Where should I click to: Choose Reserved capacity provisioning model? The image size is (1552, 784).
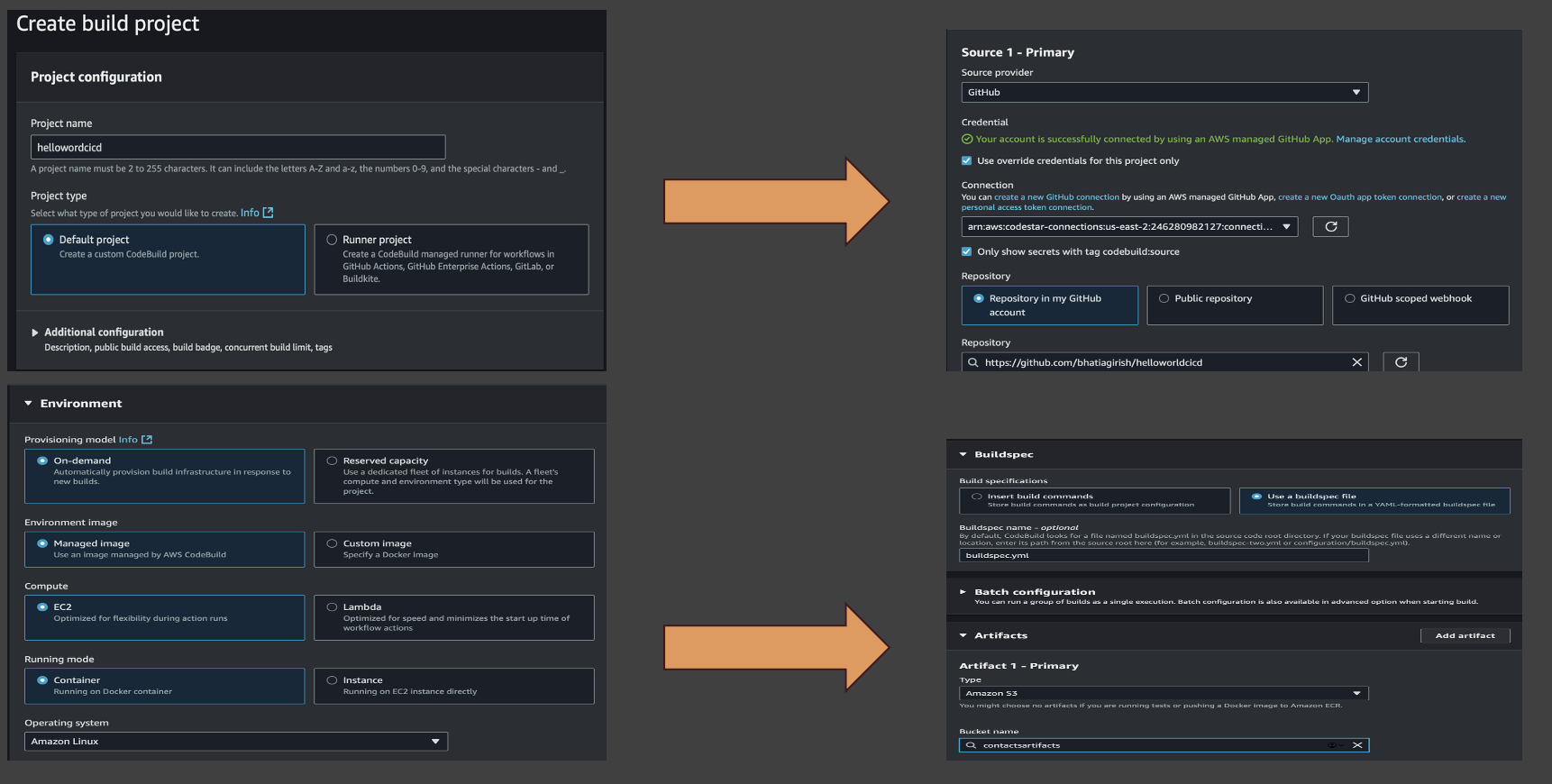pyautogui.click(x=454, y=476)
